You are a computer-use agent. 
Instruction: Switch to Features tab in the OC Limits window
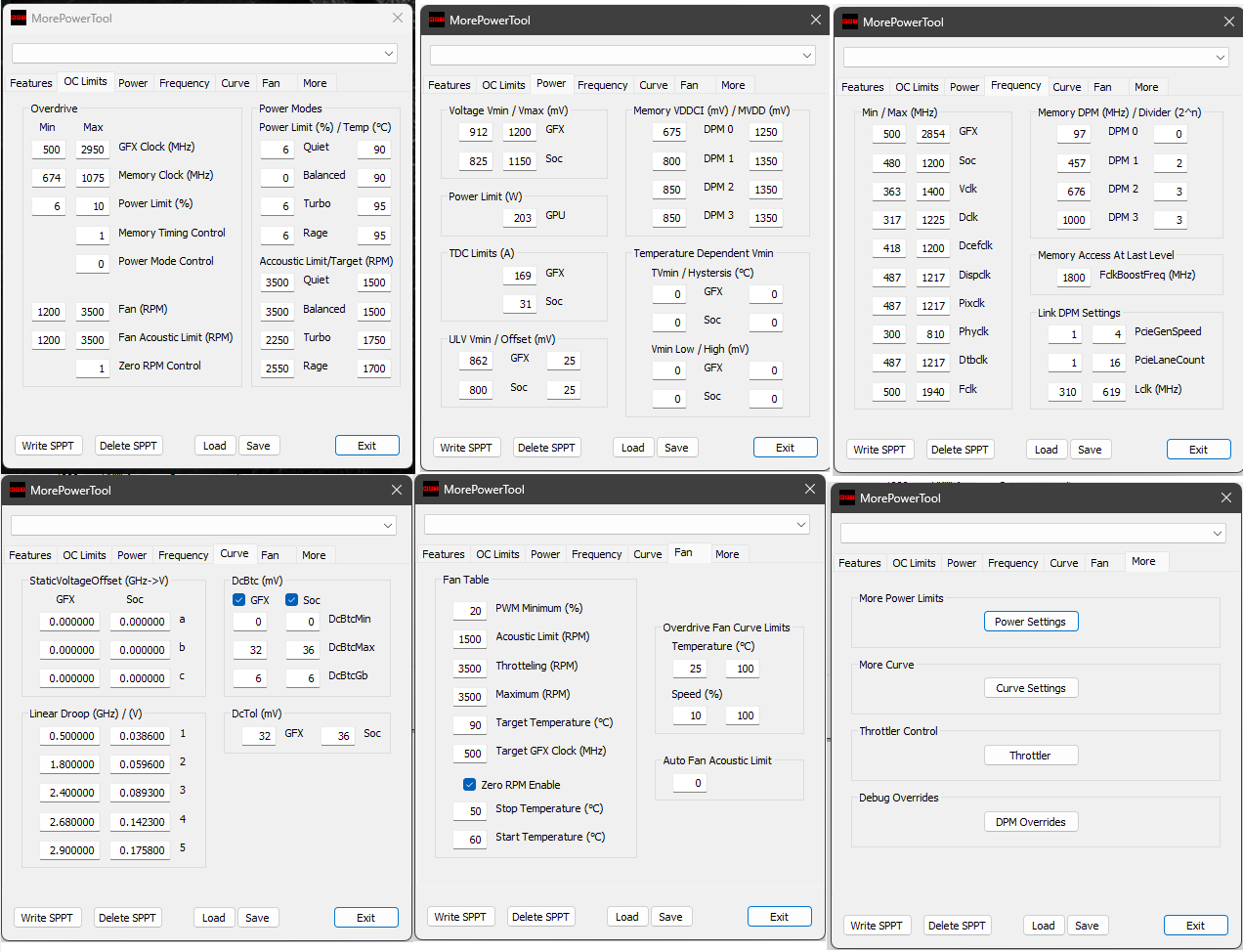click(x=31, y=83)
